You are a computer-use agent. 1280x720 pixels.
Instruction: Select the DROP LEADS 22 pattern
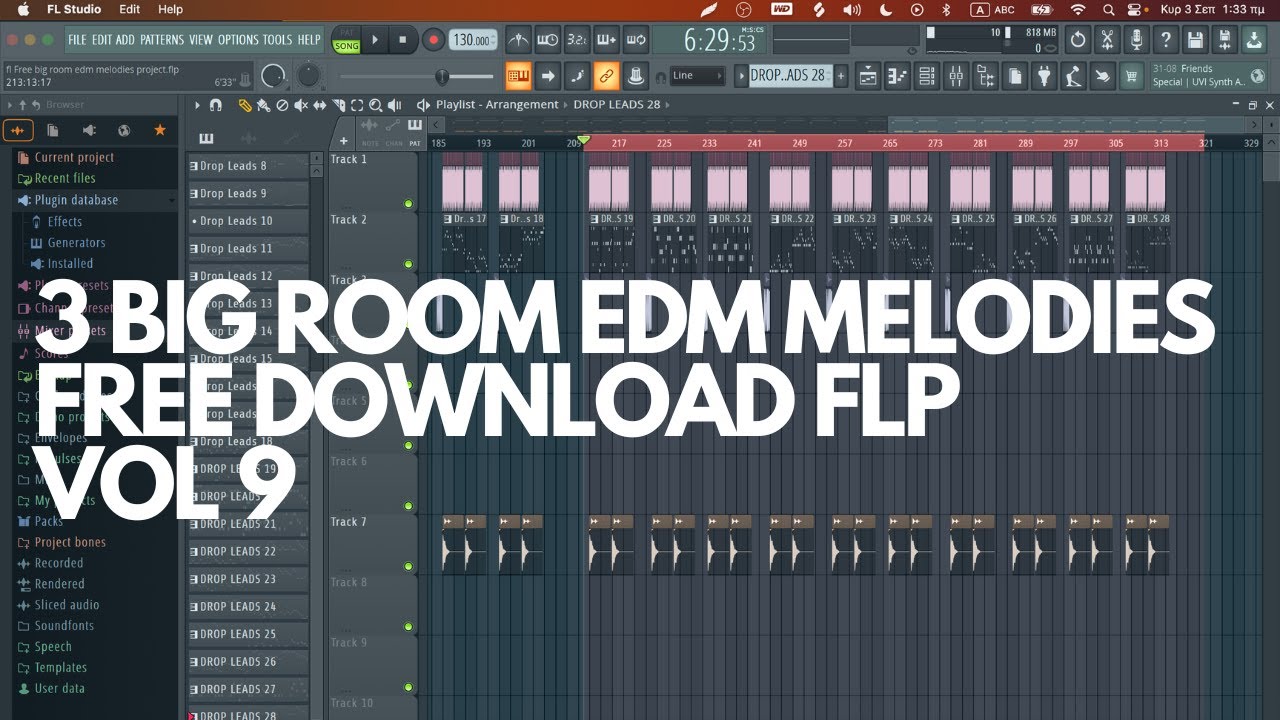(248, 551)
